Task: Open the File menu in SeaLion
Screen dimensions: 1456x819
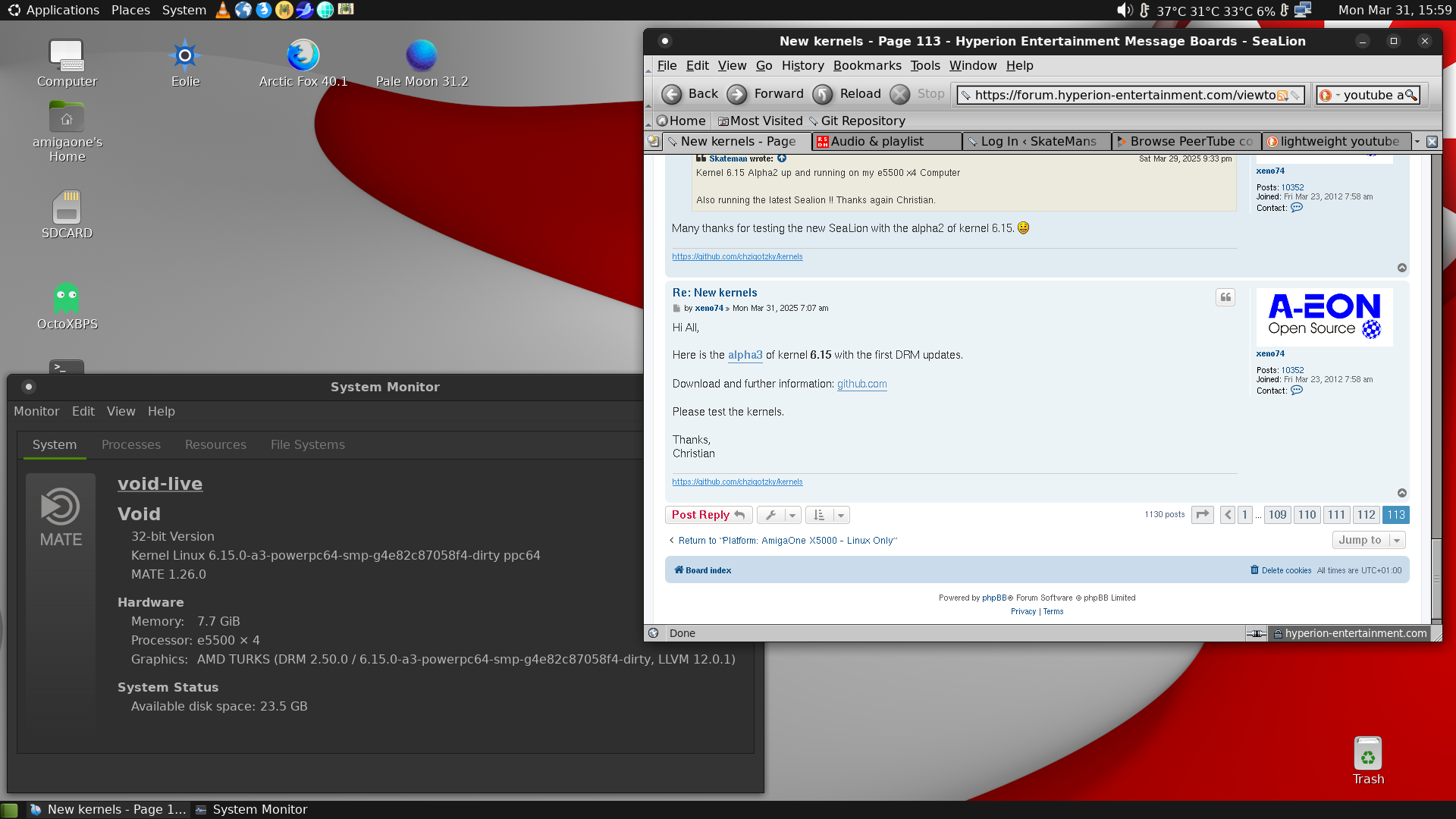Action: click(x=667, y=66)
